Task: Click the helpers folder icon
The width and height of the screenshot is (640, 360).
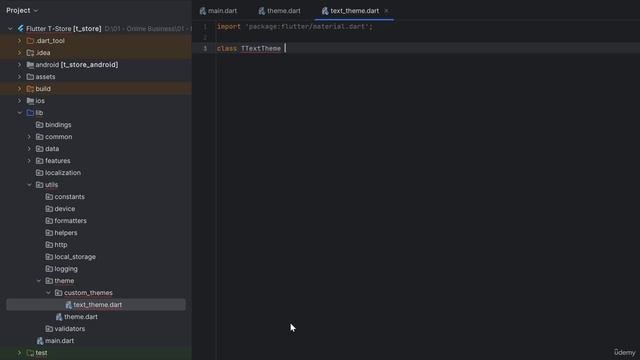Action: pyautogui.click(x=49, y=233)
